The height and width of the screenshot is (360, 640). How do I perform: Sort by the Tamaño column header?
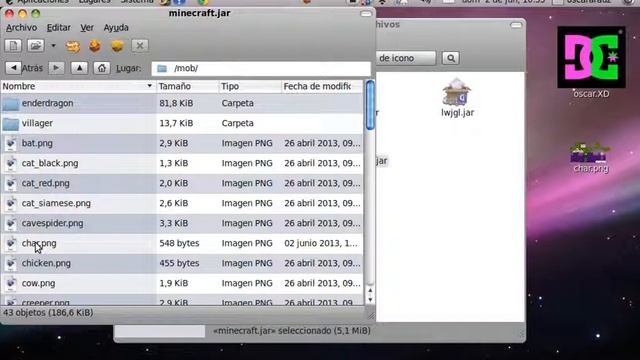point(187,86)
